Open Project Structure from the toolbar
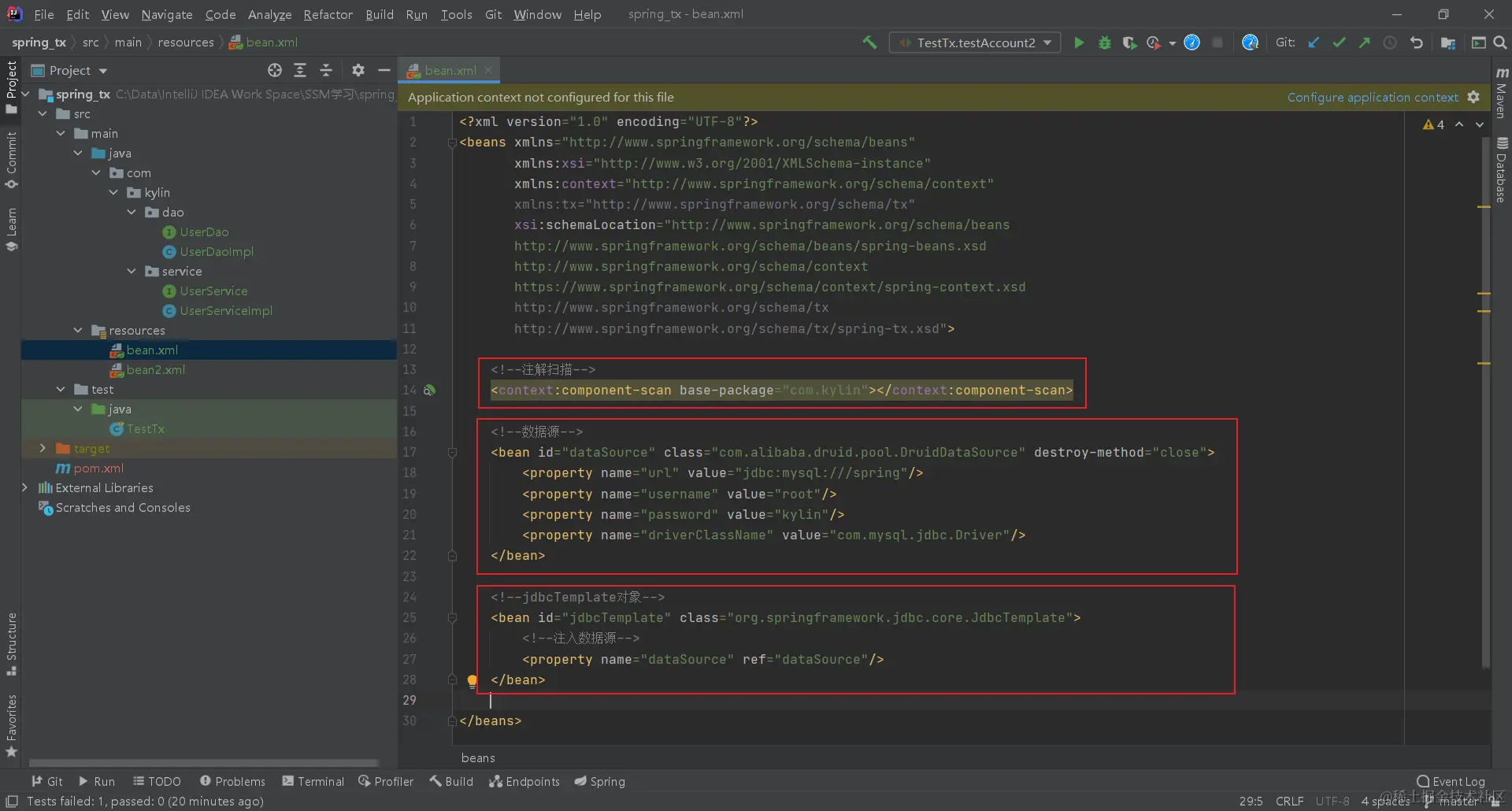The width and height of the screenshot is (1512, 811). [1447, 43]
